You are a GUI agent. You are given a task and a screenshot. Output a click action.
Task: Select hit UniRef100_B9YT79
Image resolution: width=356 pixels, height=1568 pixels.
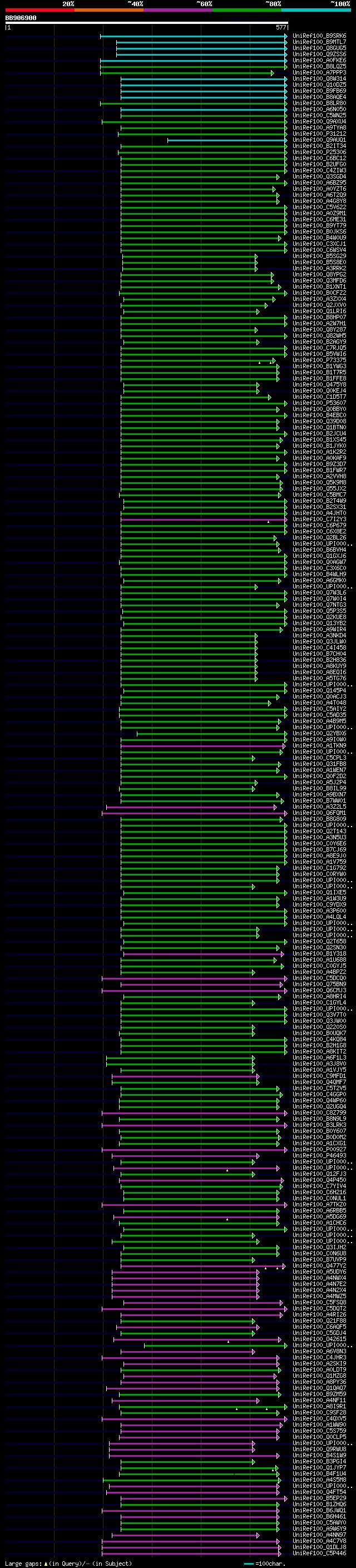[319, 225]
